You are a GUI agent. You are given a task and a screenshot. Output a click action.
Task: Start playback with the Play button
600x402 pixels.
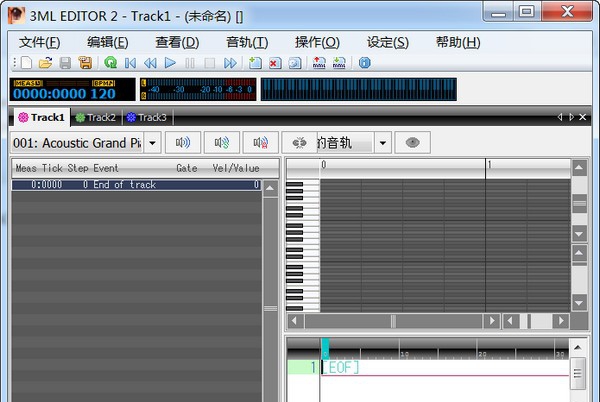(x=170, y=63)
